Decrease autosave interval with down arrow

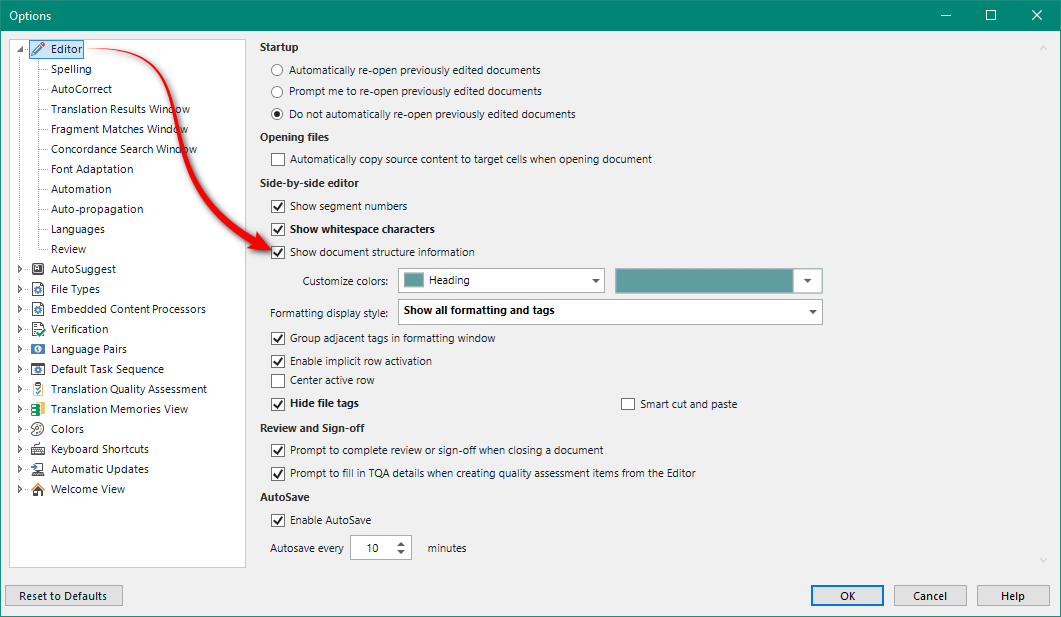pyautogui.click(x=401, y=553)
